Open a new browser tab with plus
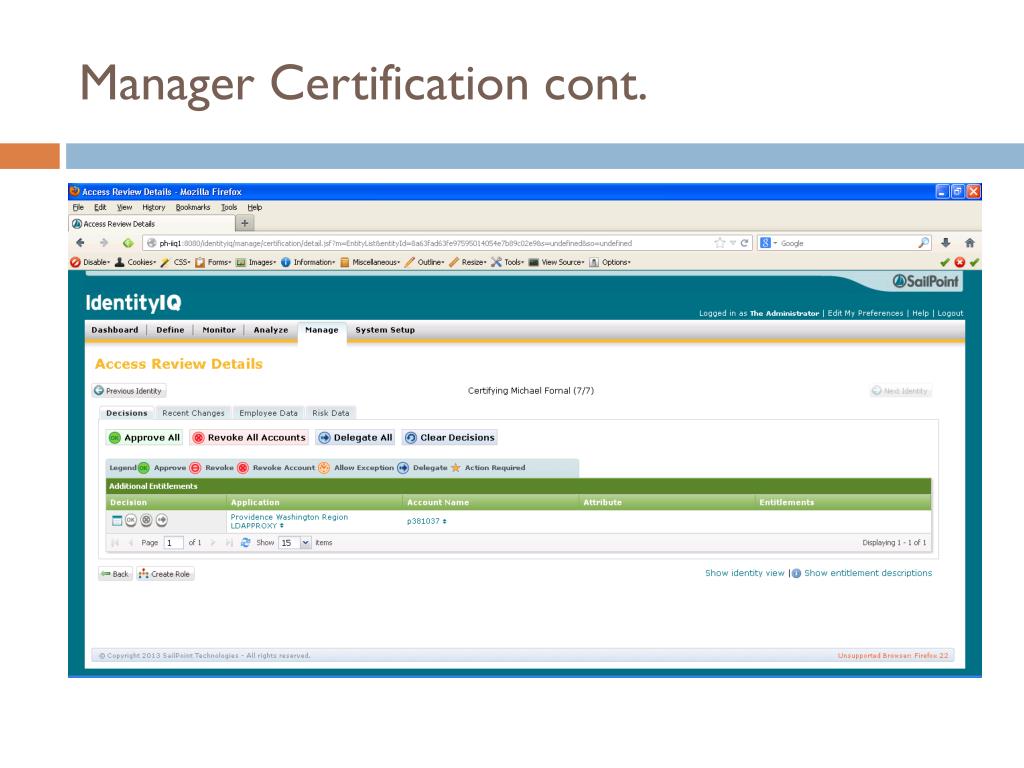The height and width of the screenshot is (768, 1024). point(245,223)
